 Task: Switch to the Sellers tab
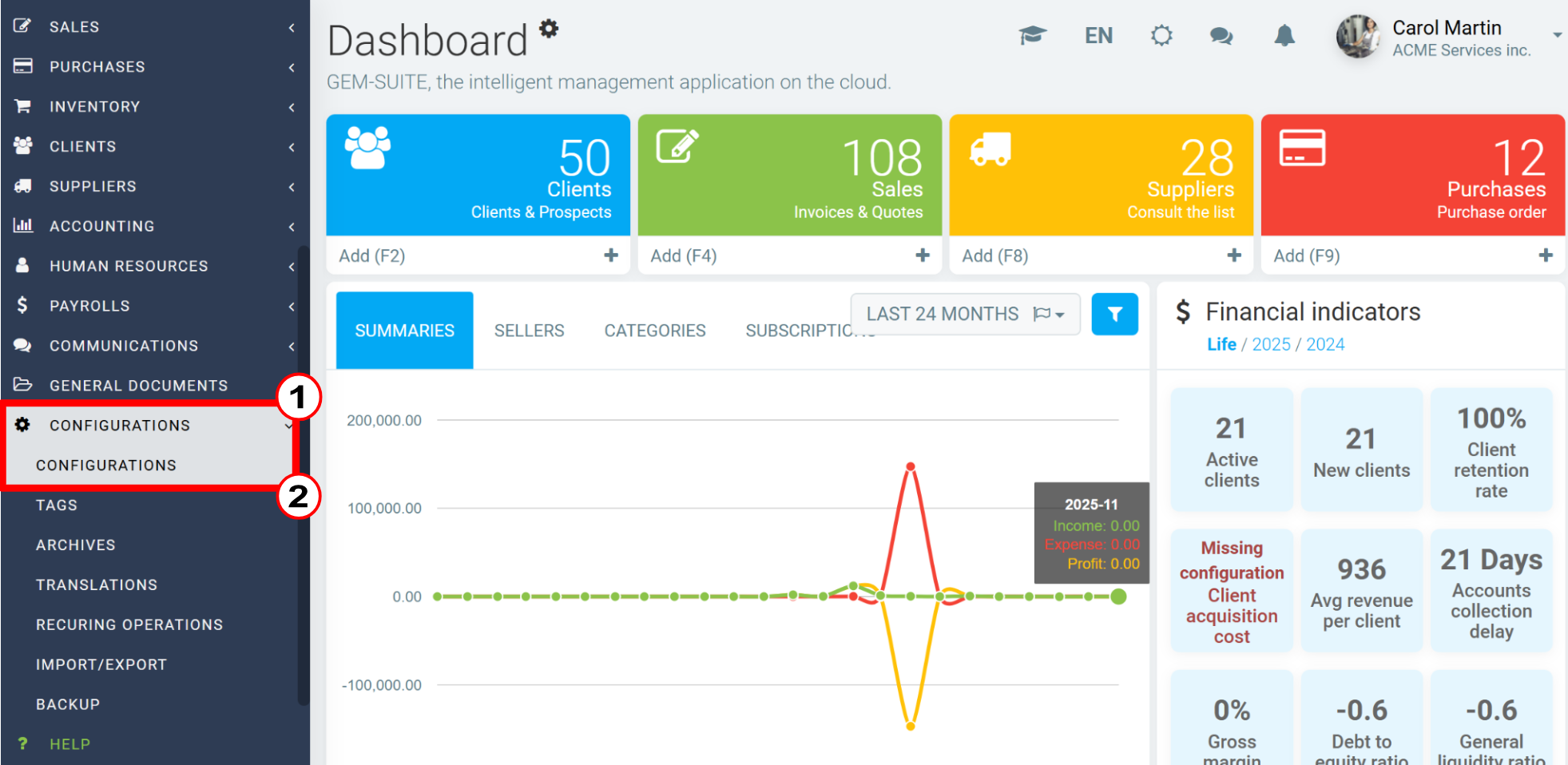coord(529,331)
